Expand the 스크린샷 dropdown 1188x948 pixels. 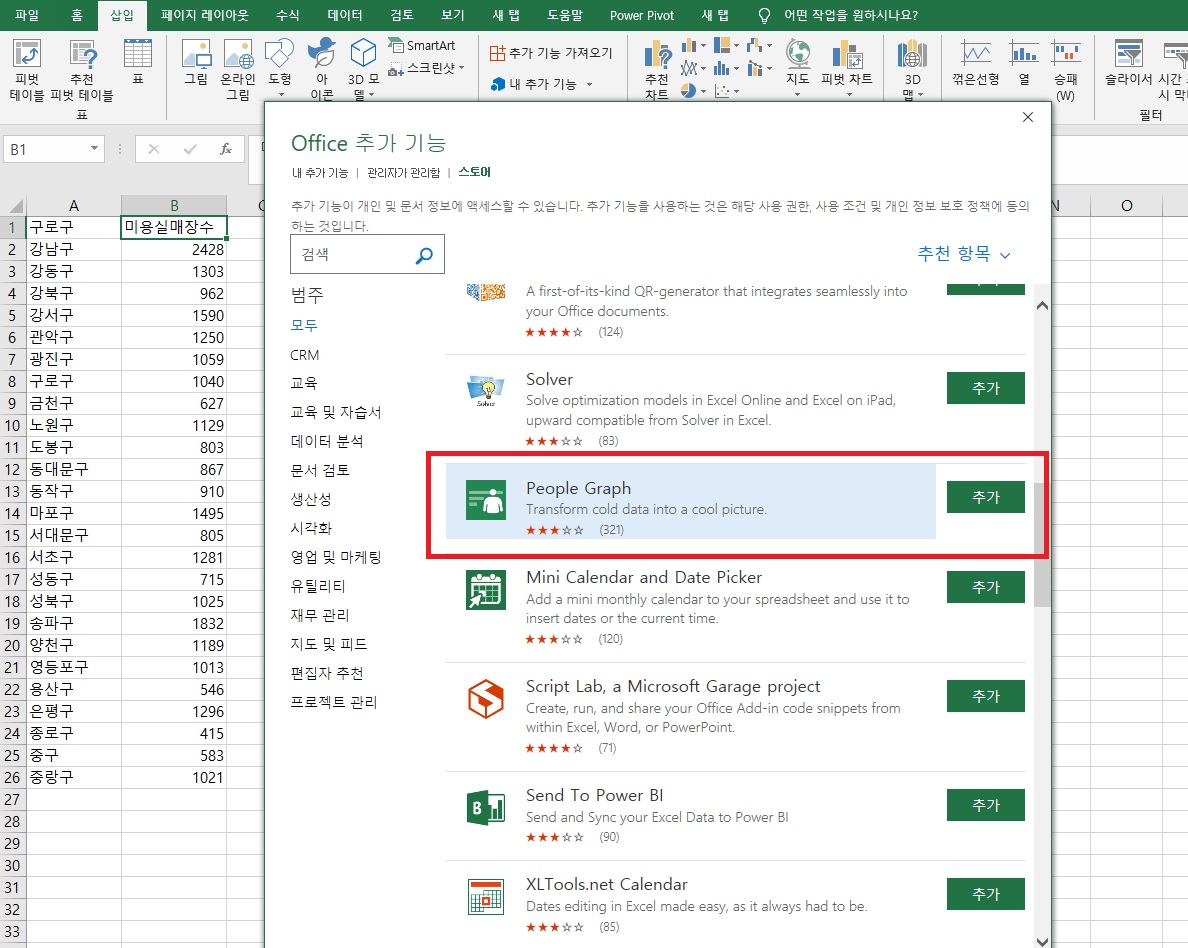tap(461, 68)
